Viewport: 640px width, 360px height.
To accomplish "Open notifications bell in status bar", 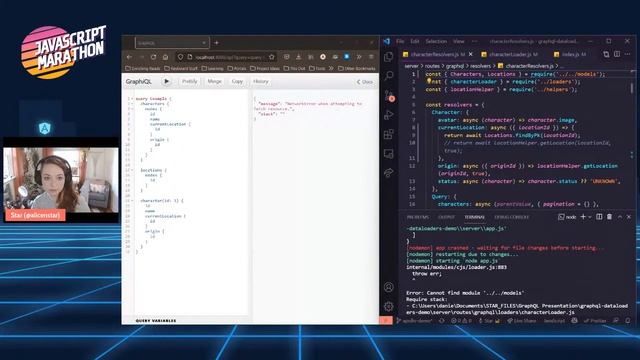I will point(628,321).
